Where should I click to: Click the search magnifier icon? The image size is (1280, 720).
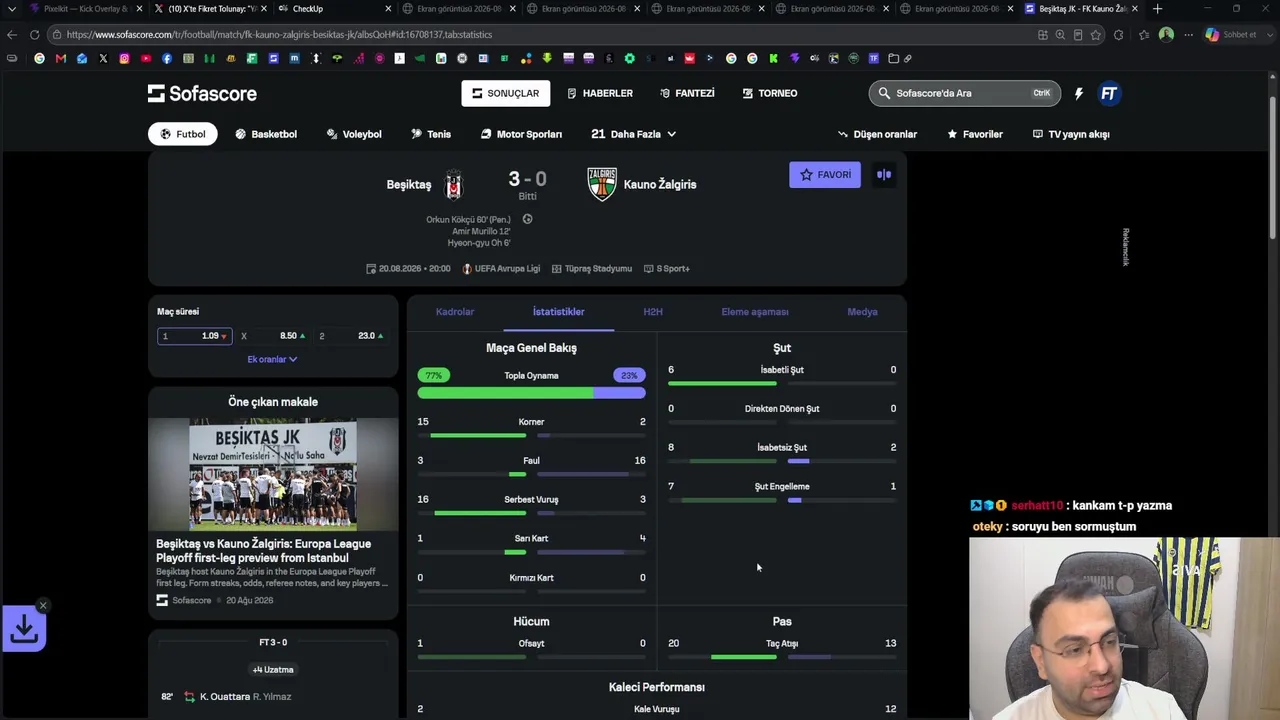tap(884, 93)
